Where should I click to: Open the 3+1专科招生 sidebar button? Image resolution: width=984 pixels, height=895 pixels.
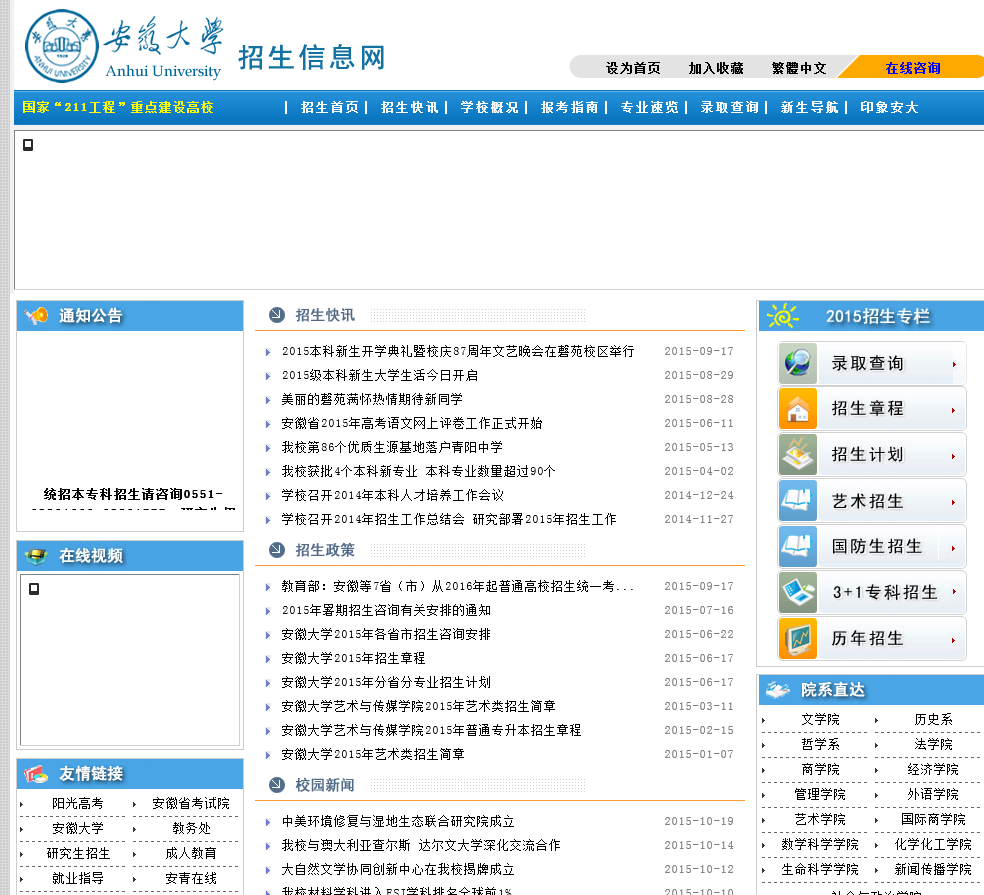pyautogui.click(x=872, y=592)
